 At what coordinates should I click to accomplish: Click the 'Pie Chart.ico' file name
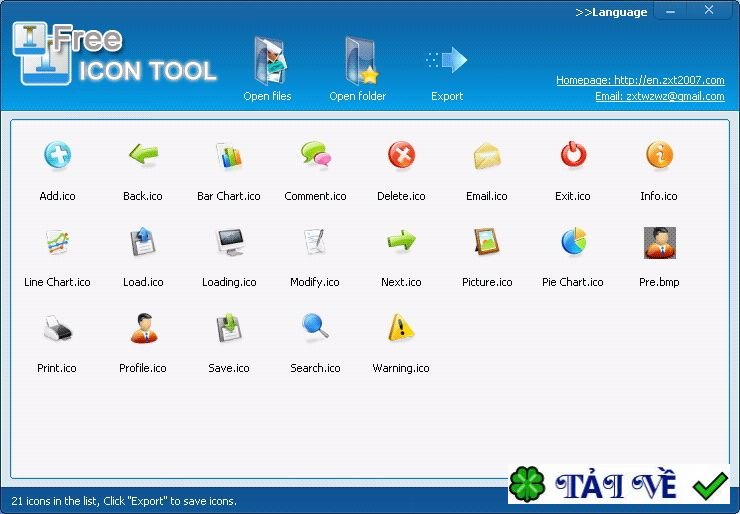pyautogui.click(x=573, y=282)
